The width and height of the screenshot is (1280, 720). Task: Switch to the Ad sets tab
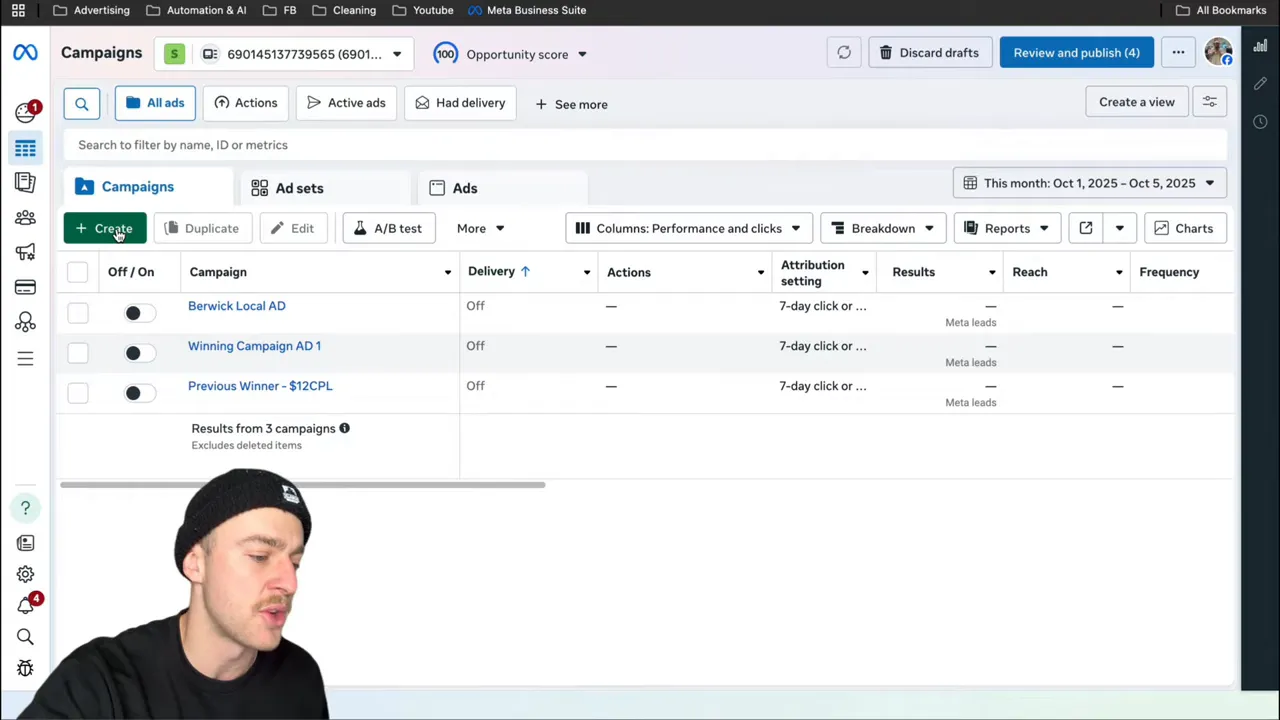click(299, 188)
